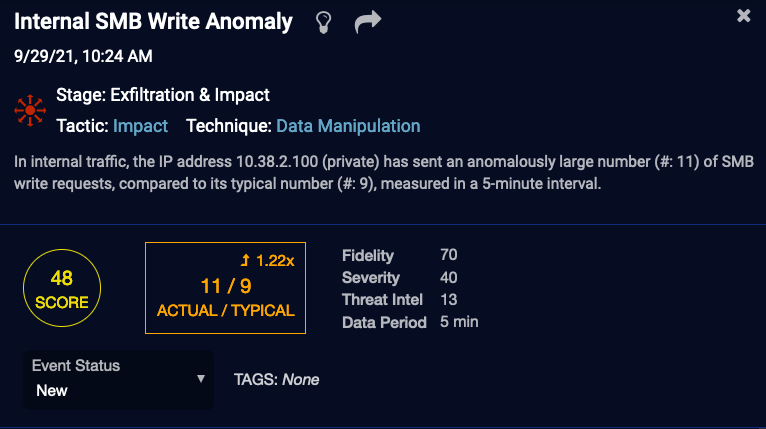766x429 pixels.
Task: Click the share arrow icon
Action: point(369,22)
